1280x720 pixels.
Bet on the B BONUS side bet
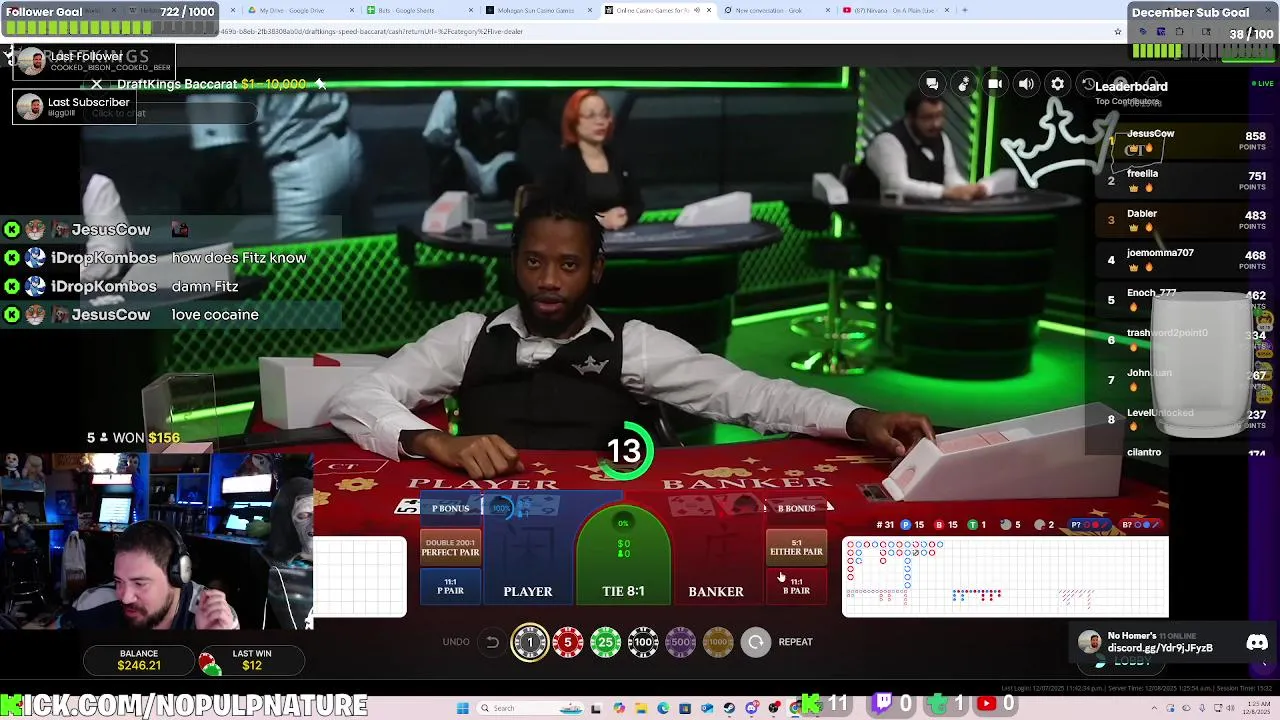coord(796,508)
